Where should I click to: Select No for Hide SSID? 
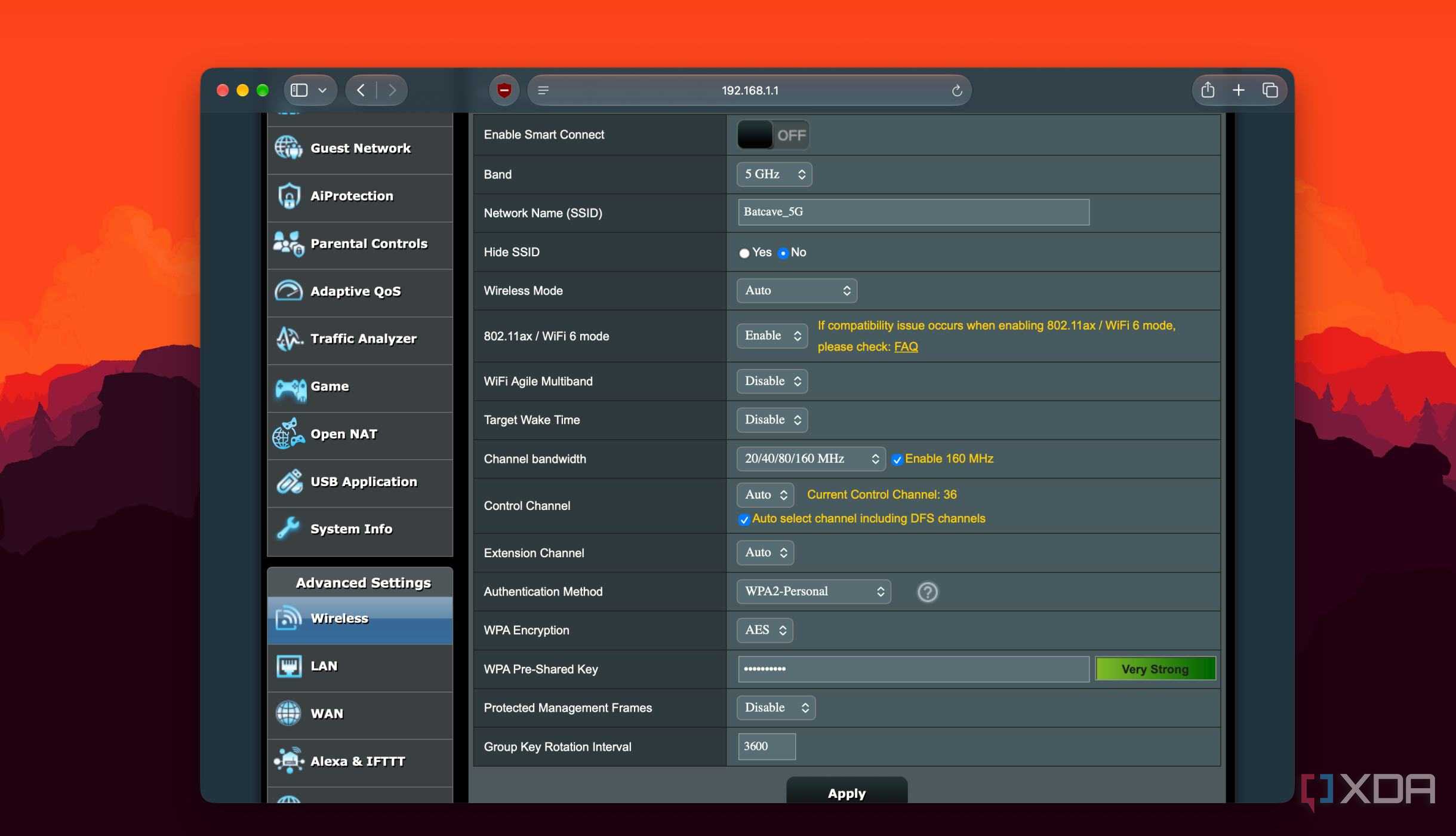click(x=783, y=253)
